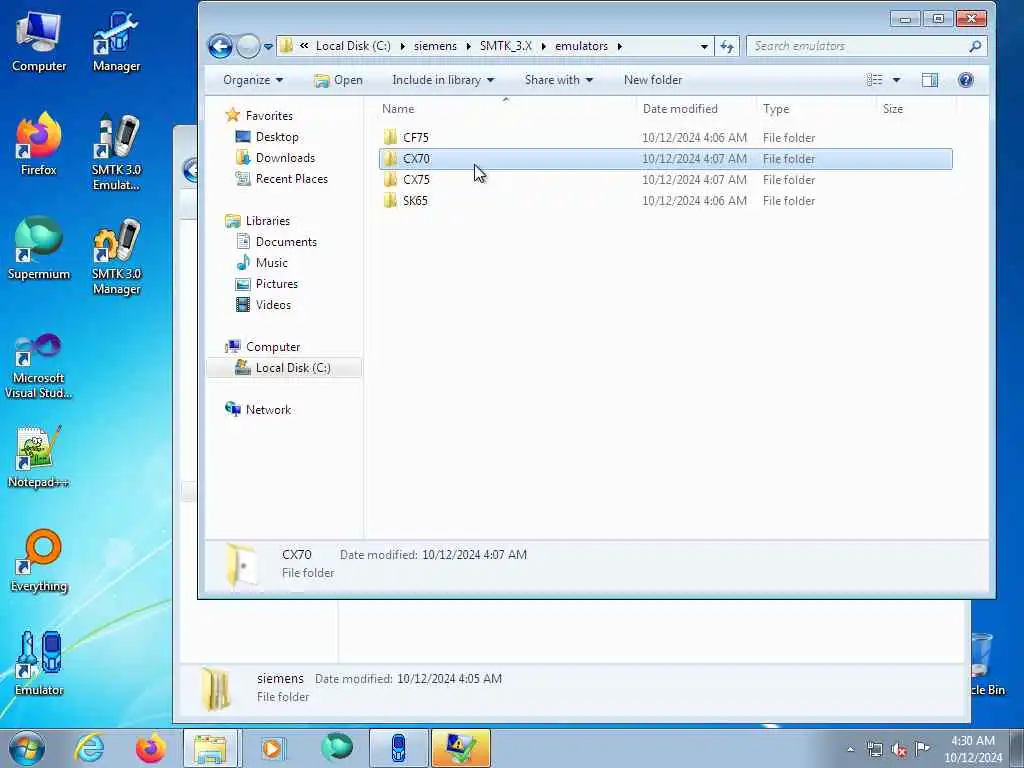The height and width of the screenshot is (768, 1024).
Task: Select Local Disk (C:) in navigation pane
Action: pyautogui.click(x=283, y=368)
